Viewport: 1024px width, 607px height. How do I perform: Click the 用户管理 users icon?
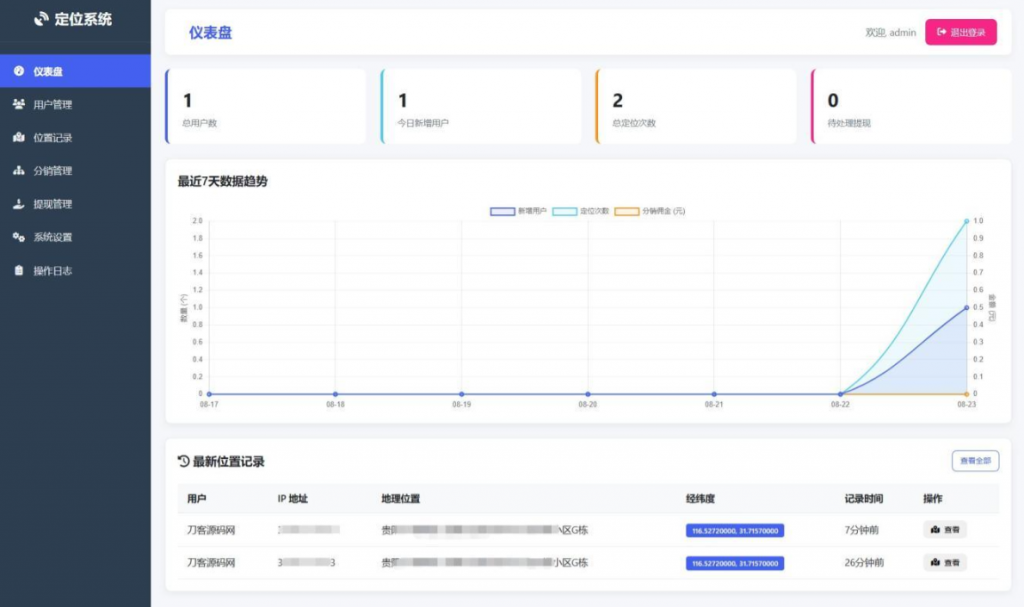[19, 104]
